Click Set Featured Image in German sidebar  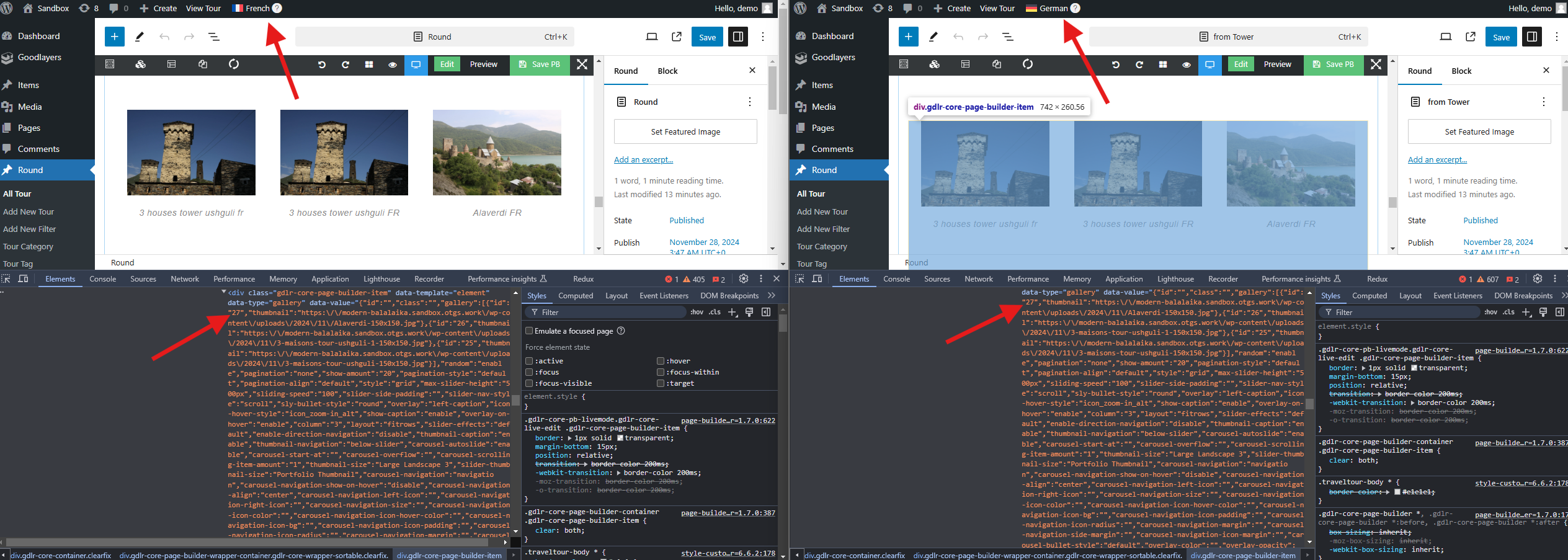click(x=1479, y=131)
